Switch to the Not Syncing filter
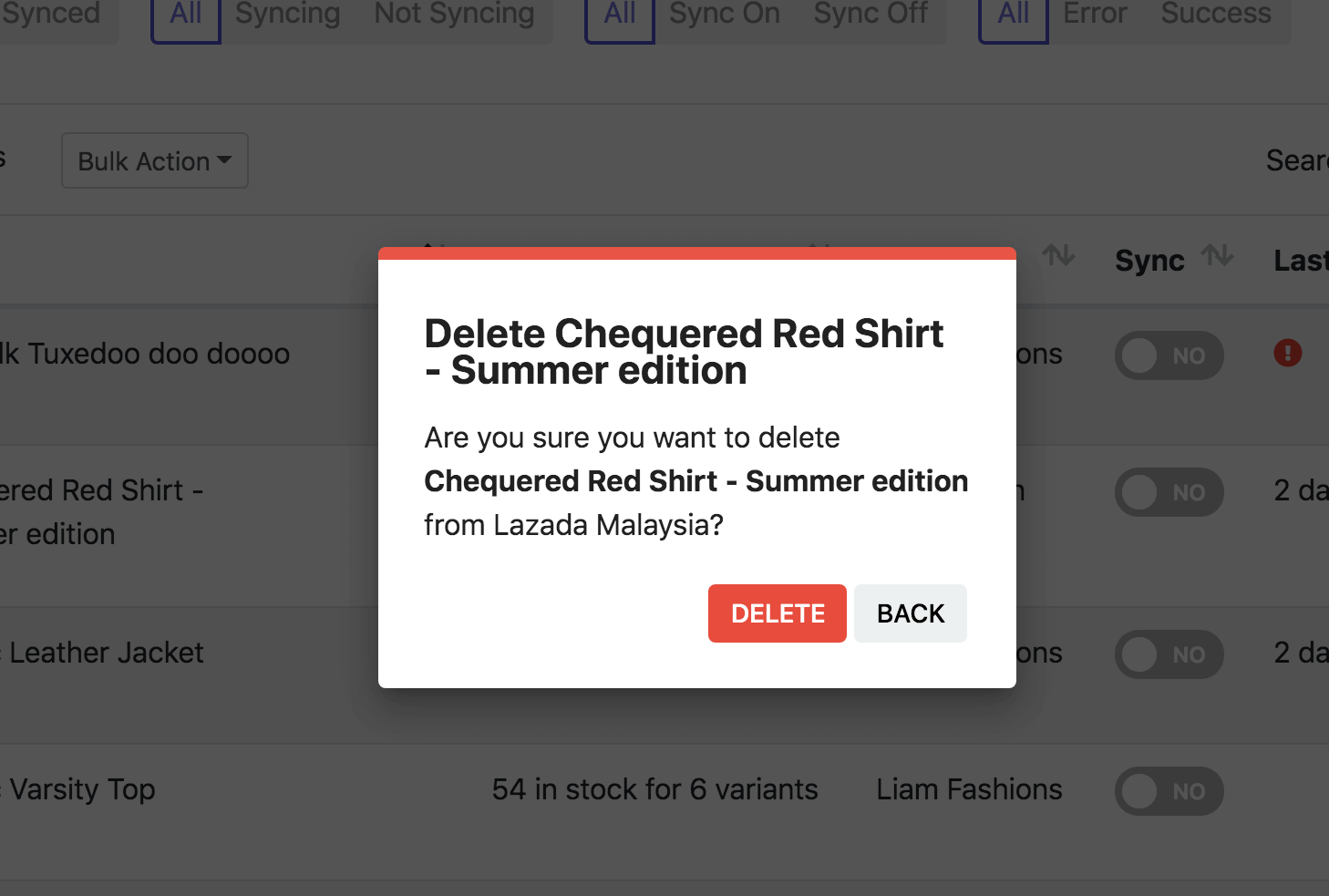Screen dimensions: 1329x896 pos(454,15)
